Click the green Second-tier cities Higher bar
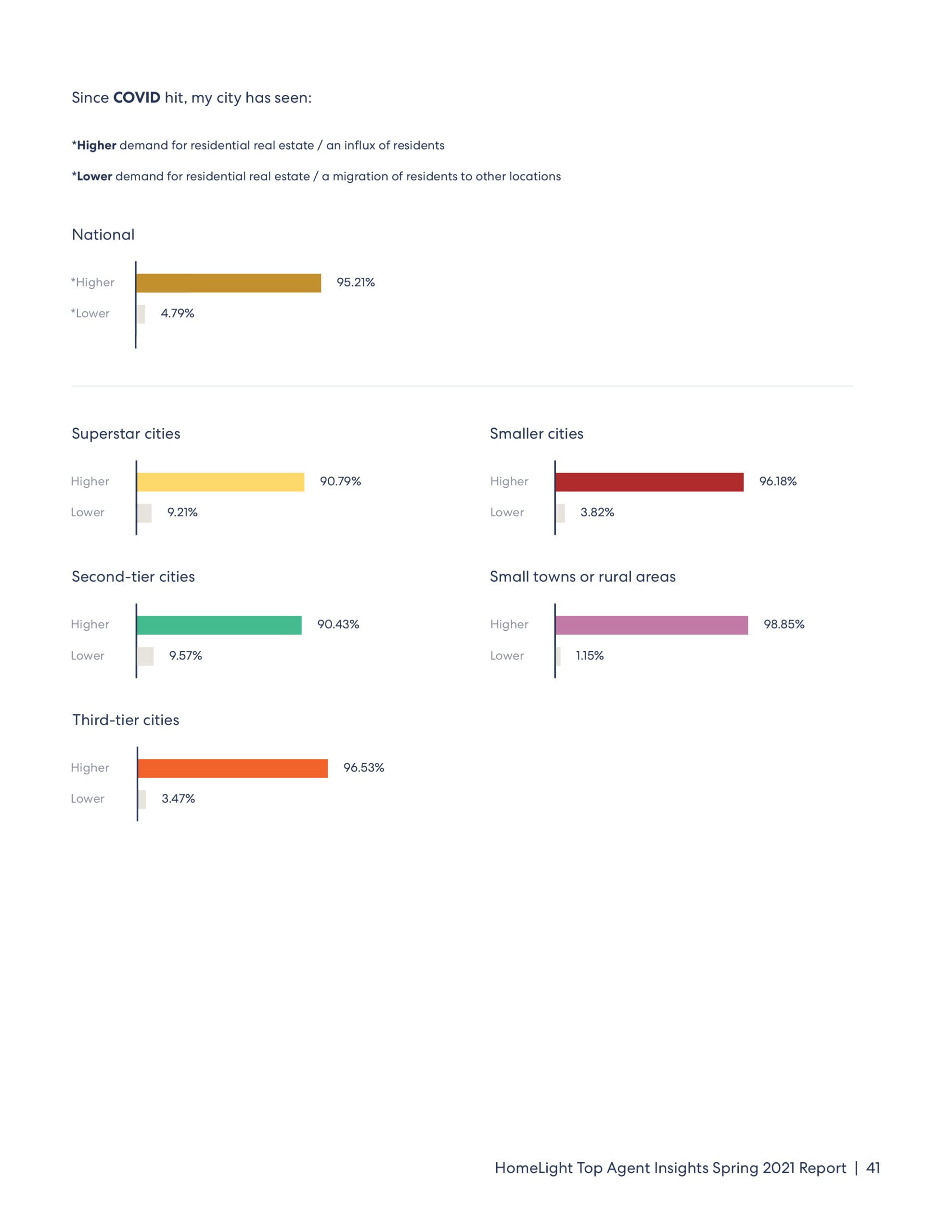Viewport: 952px width, 1232px height. [x=219, y=625]
